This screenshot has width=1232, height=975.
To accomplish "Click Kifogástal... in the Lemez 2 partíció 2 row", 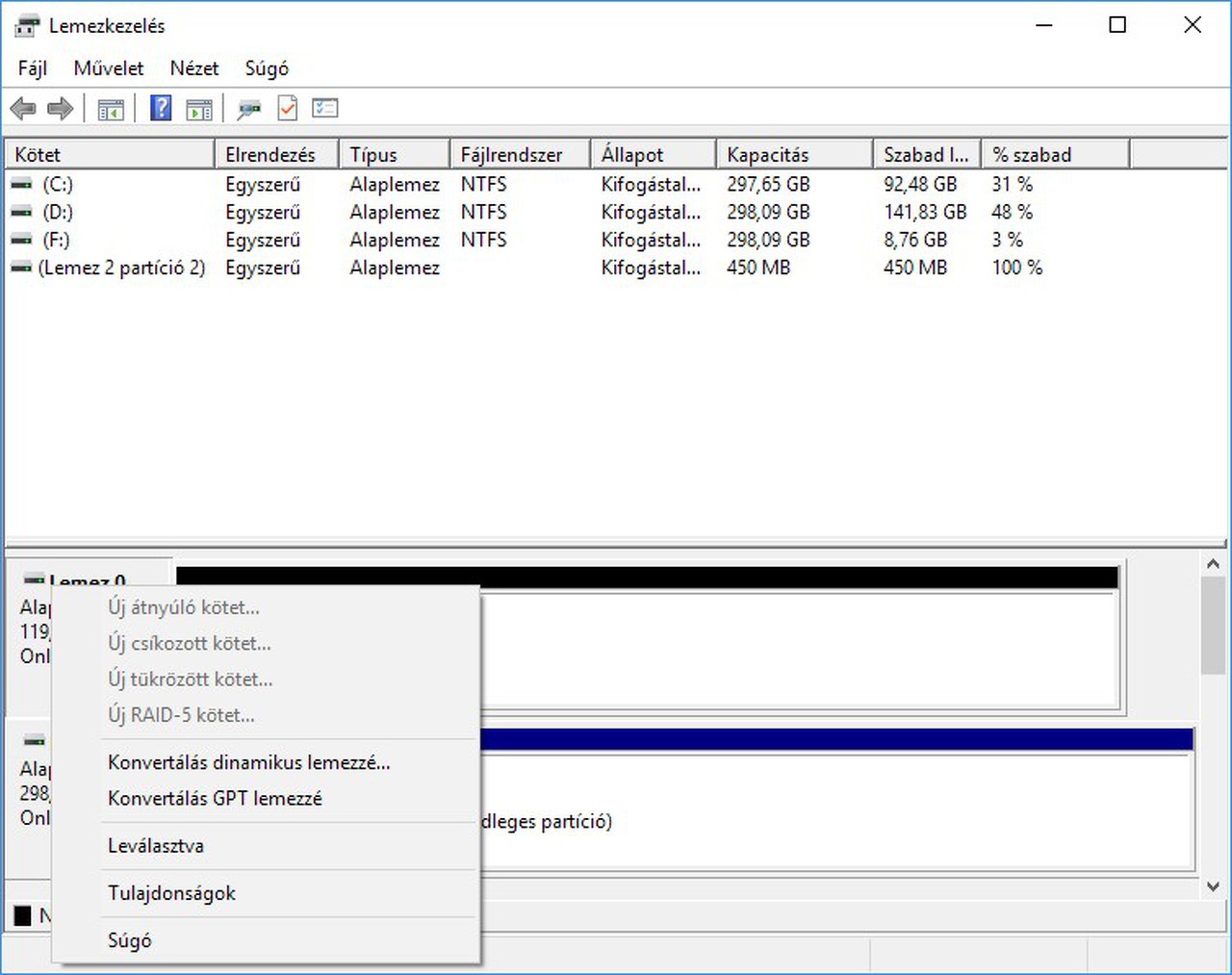I will click(651, 268).
